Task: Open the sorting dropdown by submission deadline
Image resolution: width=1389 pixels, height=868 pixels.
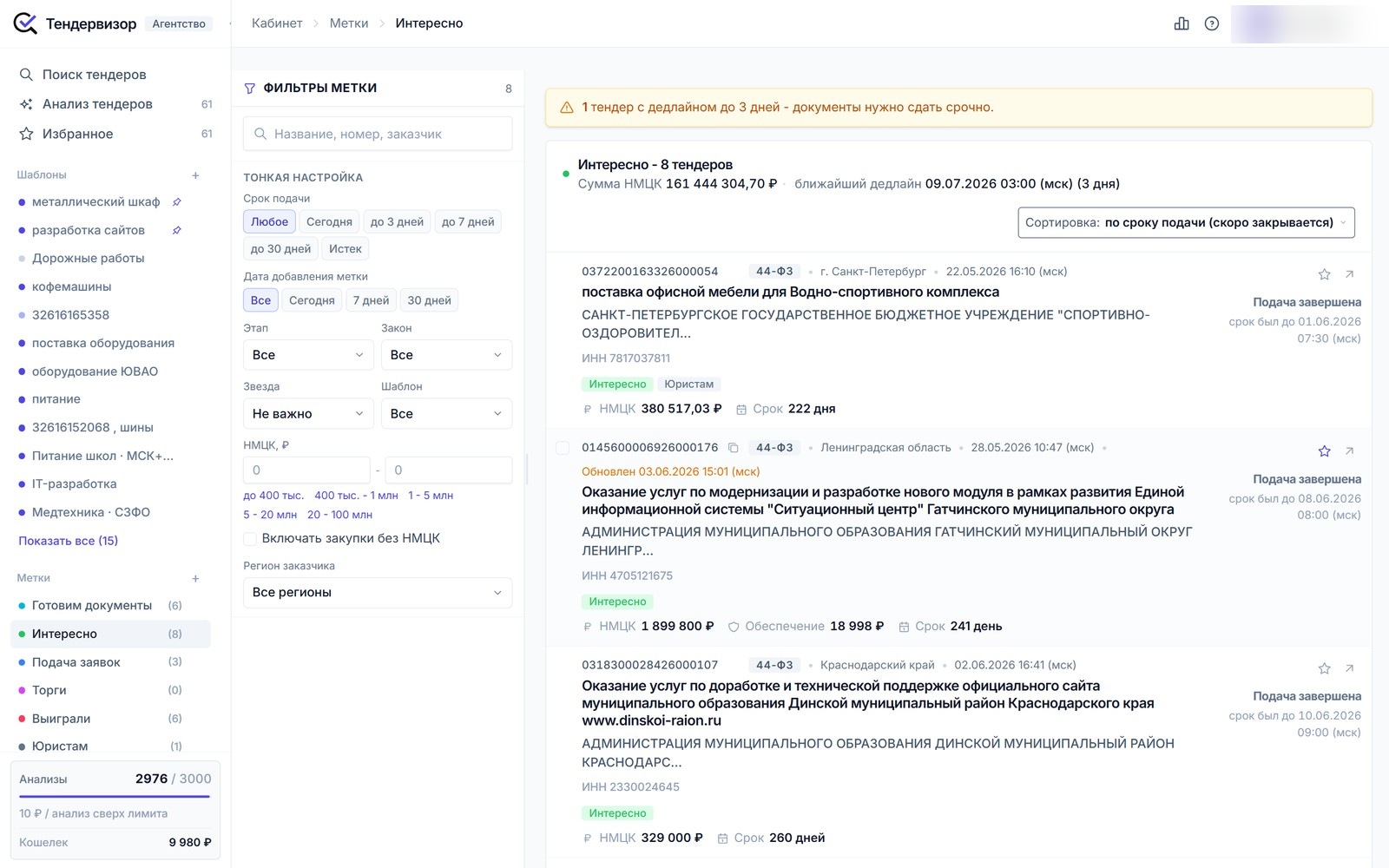Action: coord(1186,223)
